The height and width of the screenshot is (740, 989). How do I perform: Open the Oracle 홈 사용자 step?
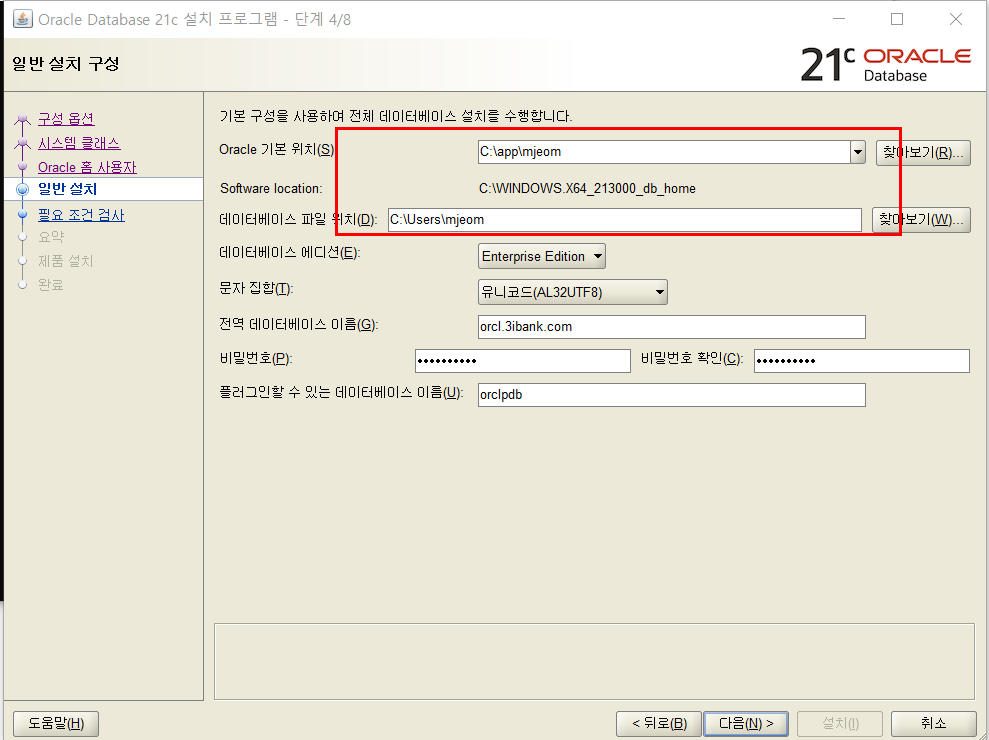[87, 167]
